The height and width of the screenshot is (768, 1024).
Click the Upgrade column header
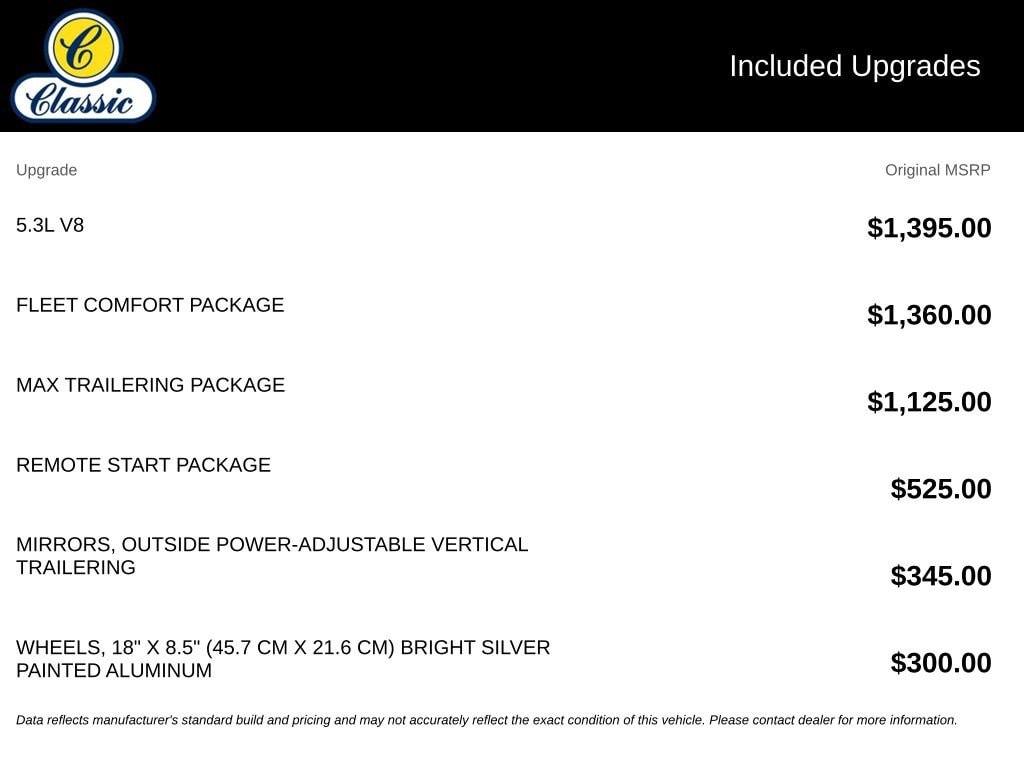point(46,170)
